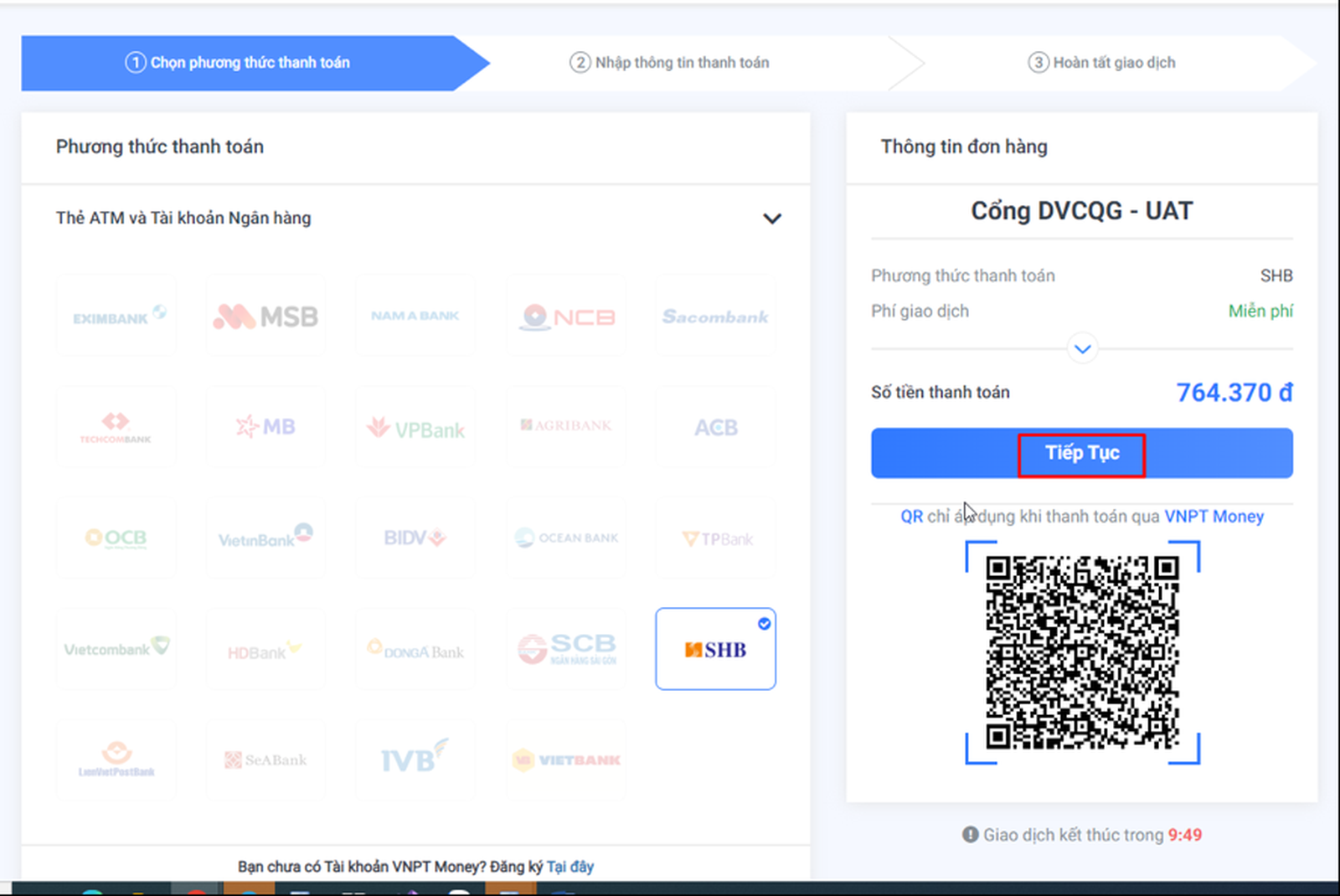This screenshot has height=896, width=1340.
Task: Choose the SCB bank logo
Action: (x=566, y=648)
